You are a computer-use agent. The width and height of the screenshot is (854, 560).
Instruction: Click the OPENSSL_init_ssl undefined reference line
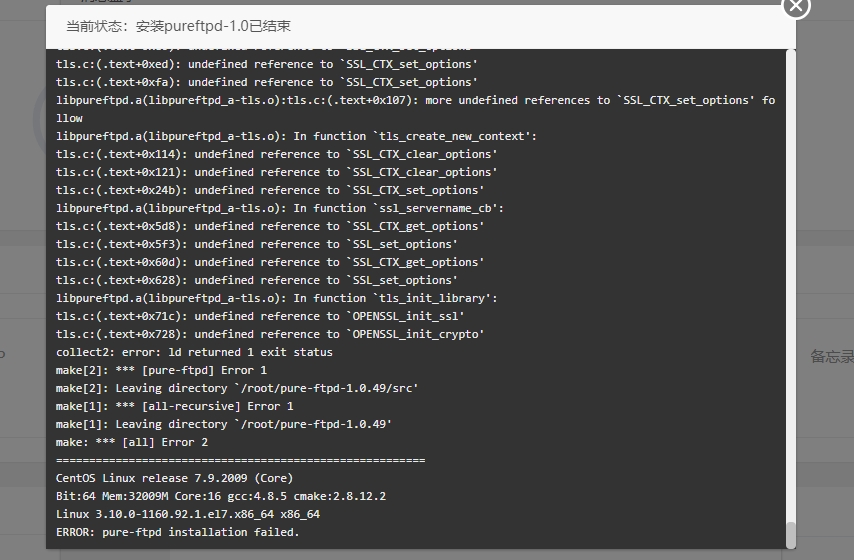click(x=260, y=316)
